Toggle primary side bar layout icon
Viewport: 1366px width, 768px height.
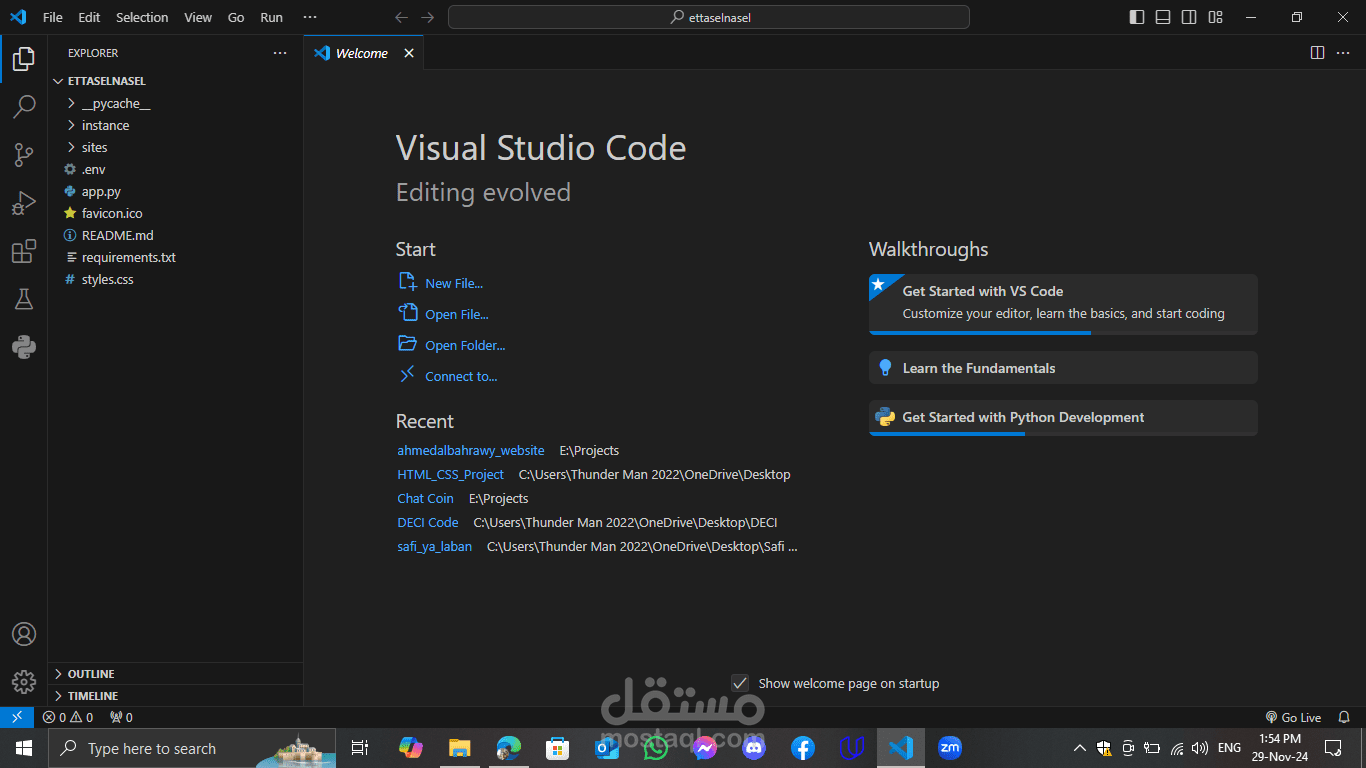click(x=1137, y=17)
